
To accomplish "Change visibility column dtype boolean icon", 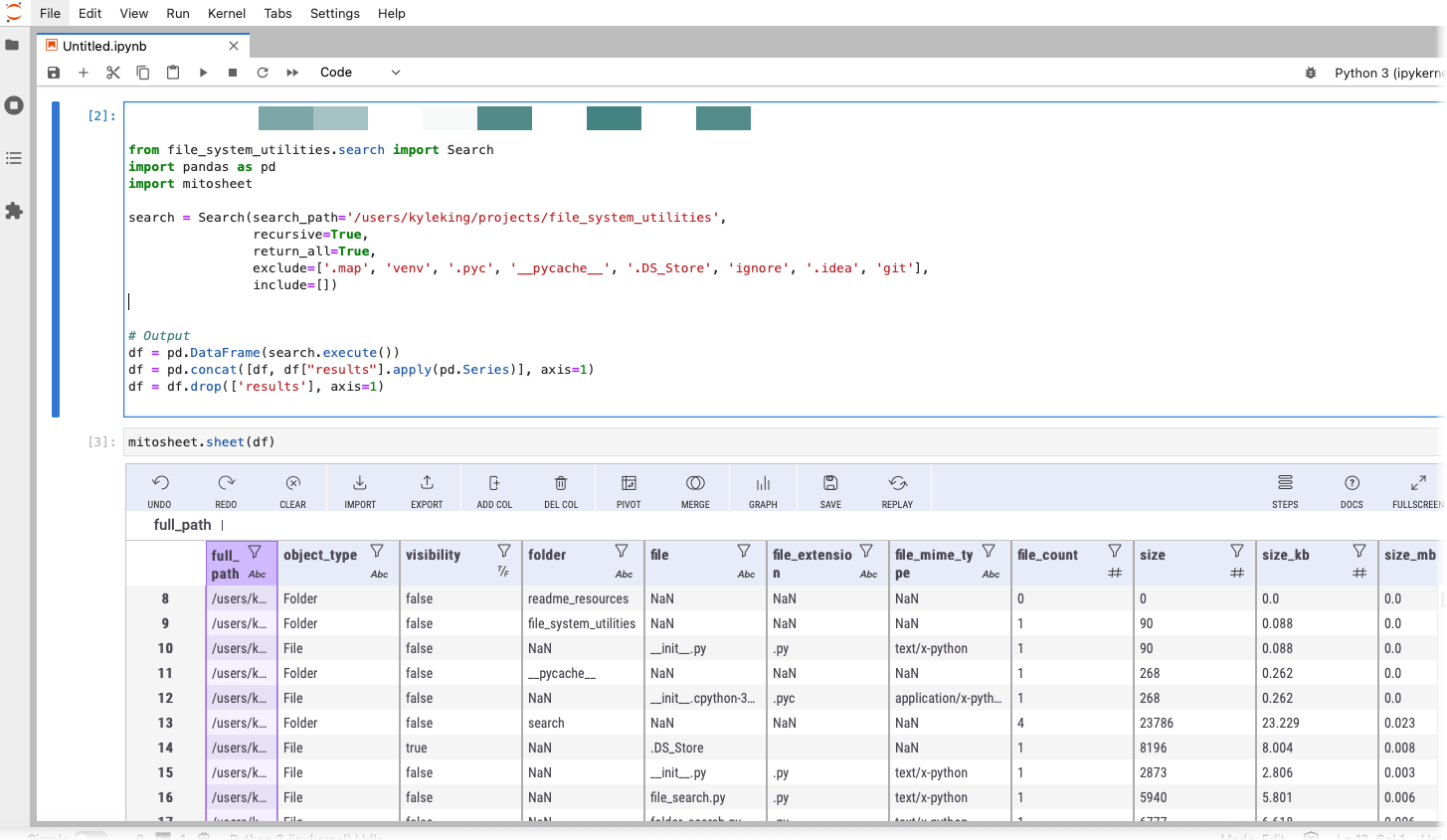I will tap(503, 572).
